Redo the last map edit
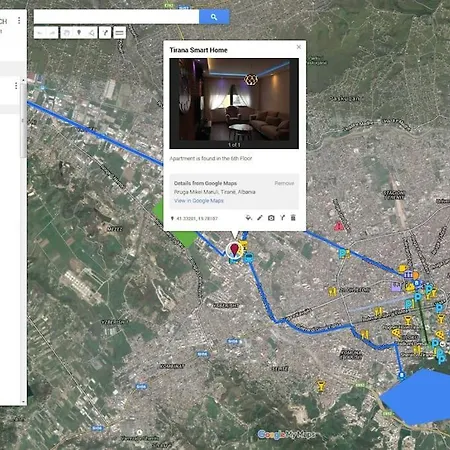 pyautogui.click(x=52, y=33)
